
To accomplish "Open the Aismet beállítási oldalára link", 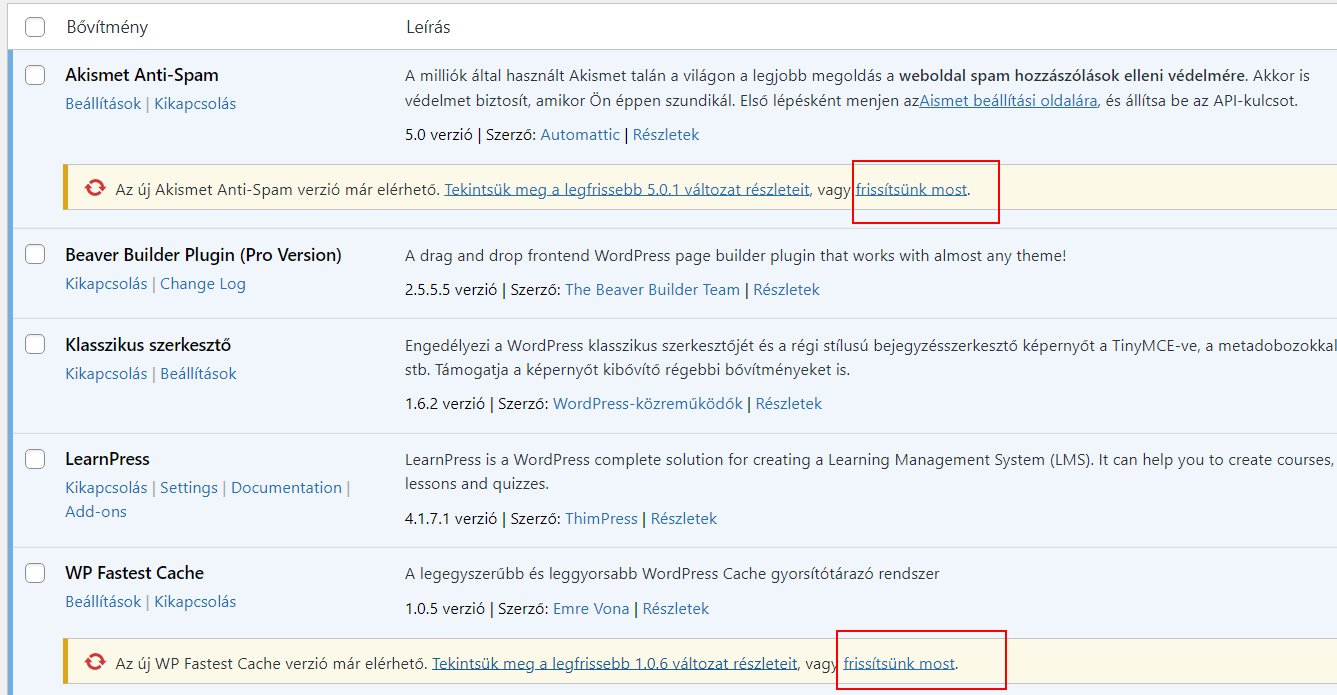I will [1008, 100].
